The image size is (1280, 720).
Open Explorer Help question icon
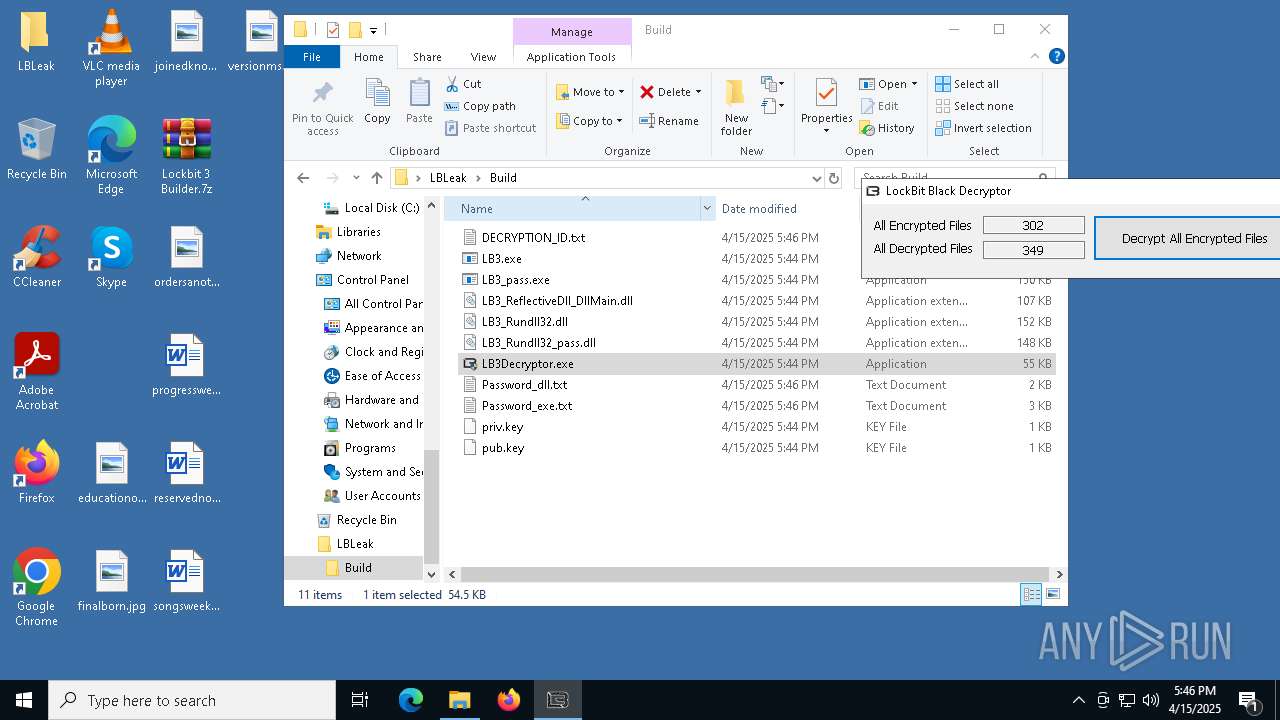(x=1056, y=57)
